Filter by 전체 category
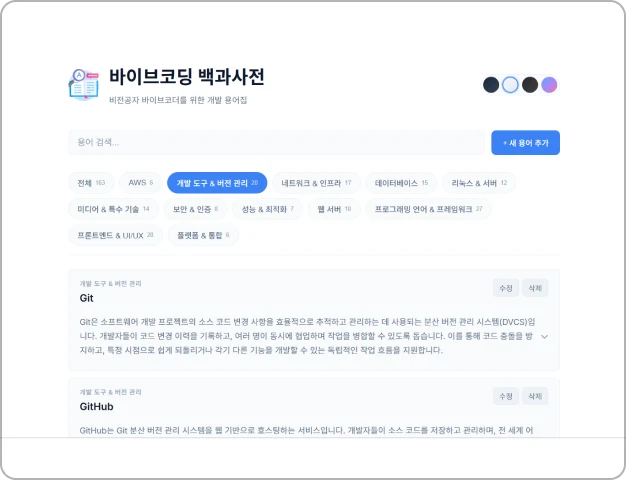Image resolution: width=626 pixels, height=480 pixels. coord(91,183)
